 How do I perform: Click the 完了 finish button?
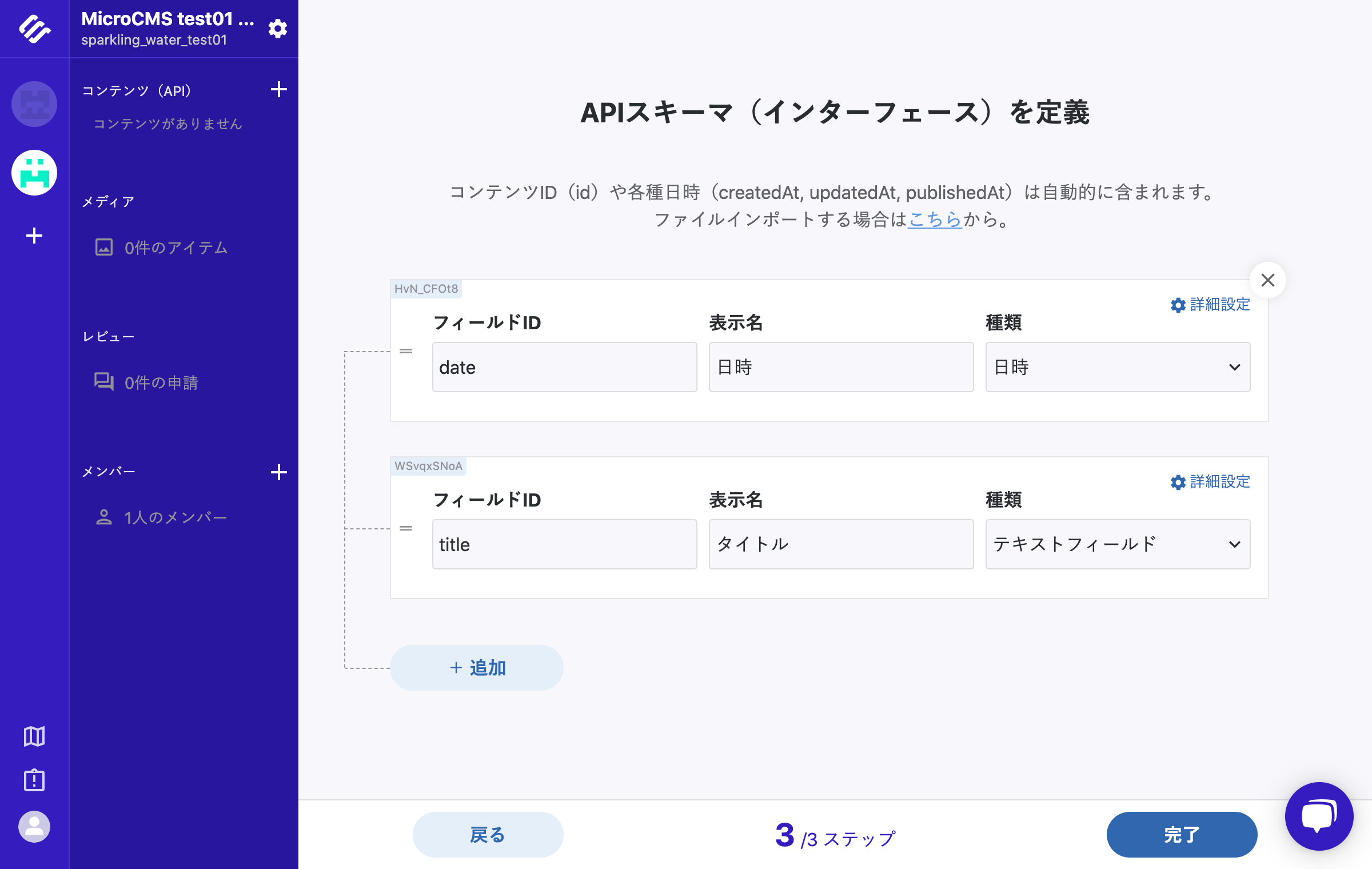coord(1182,835)
